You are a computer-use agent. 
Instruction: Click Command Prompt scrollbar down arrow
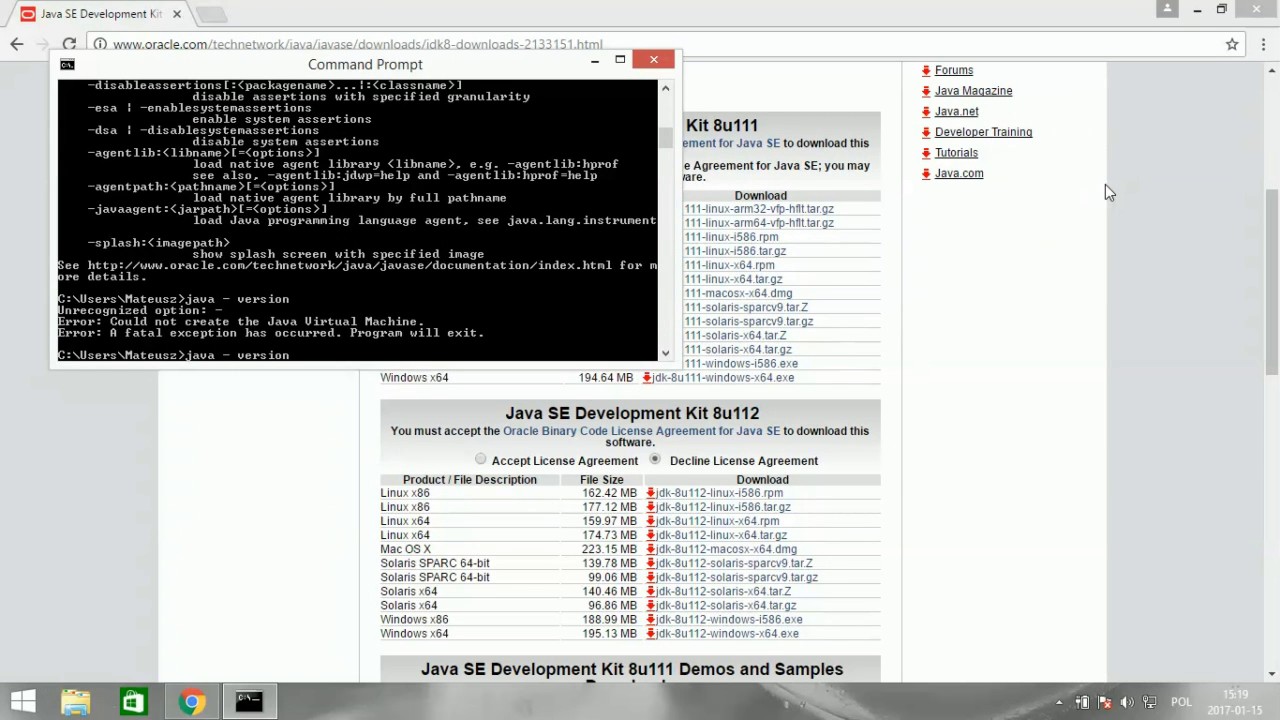point(666,352)
